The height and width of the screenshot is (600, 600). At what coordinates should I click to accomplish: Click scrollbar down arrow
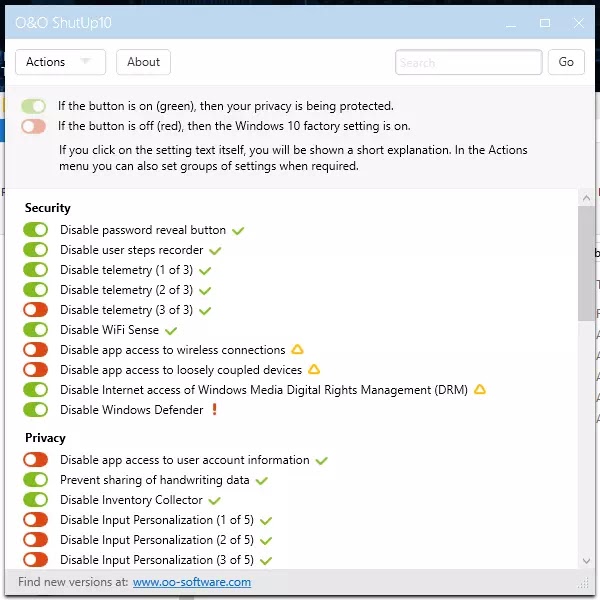tap(586, 561)
